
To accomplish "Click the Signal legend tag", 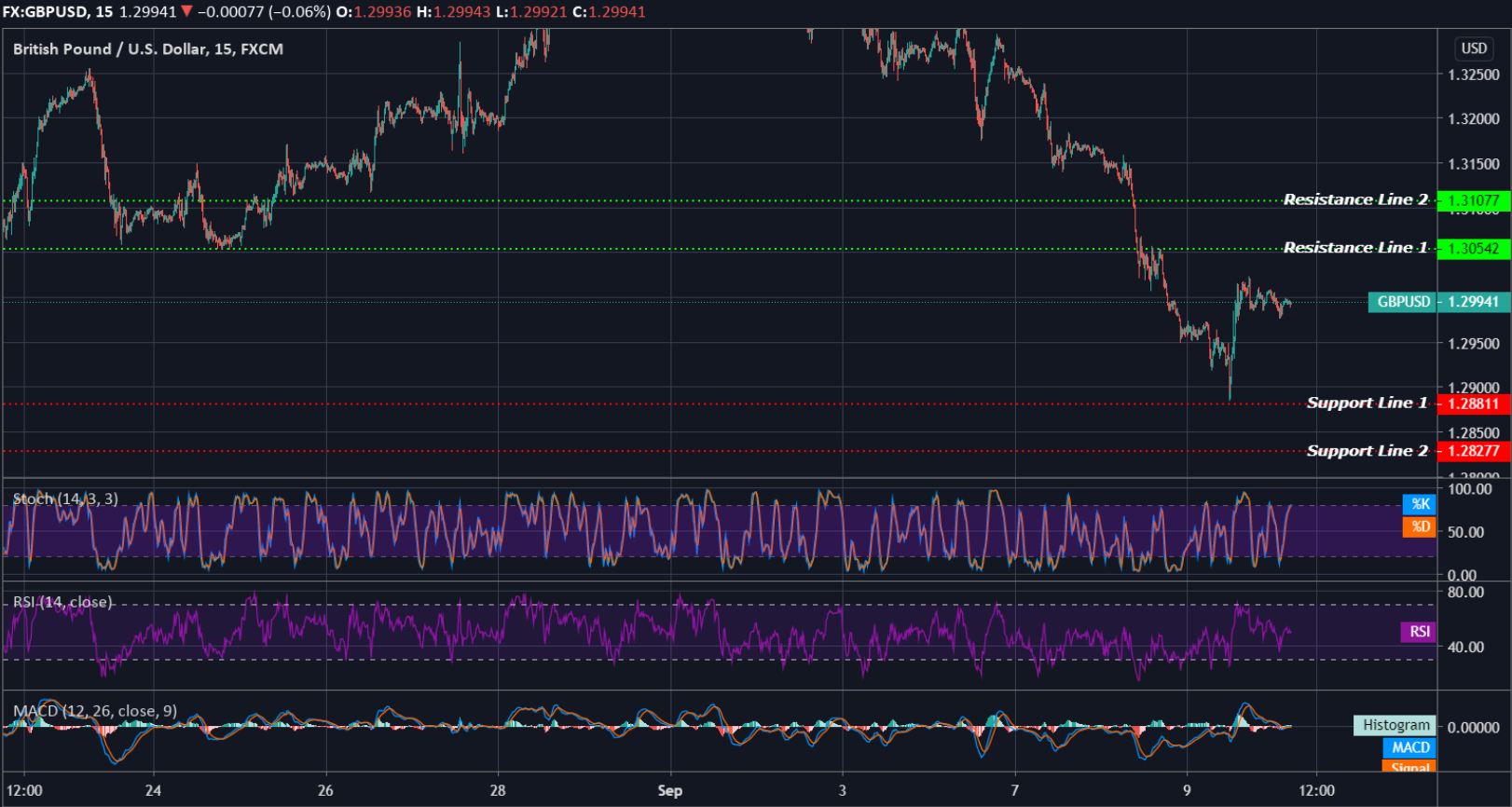I will [x=1410, y=767].
